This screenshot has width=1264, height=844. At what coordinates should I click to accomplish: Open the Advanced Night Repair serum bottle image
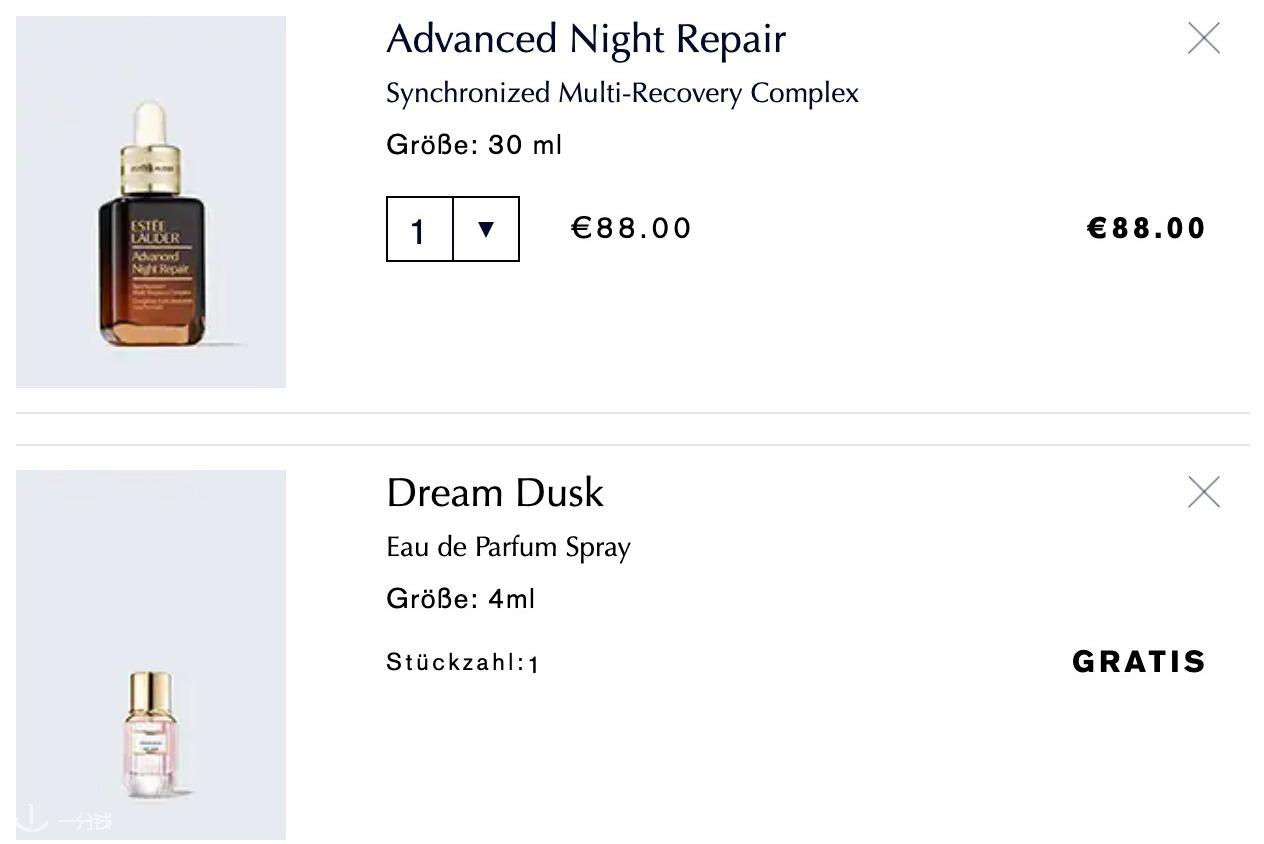[151, 202]
